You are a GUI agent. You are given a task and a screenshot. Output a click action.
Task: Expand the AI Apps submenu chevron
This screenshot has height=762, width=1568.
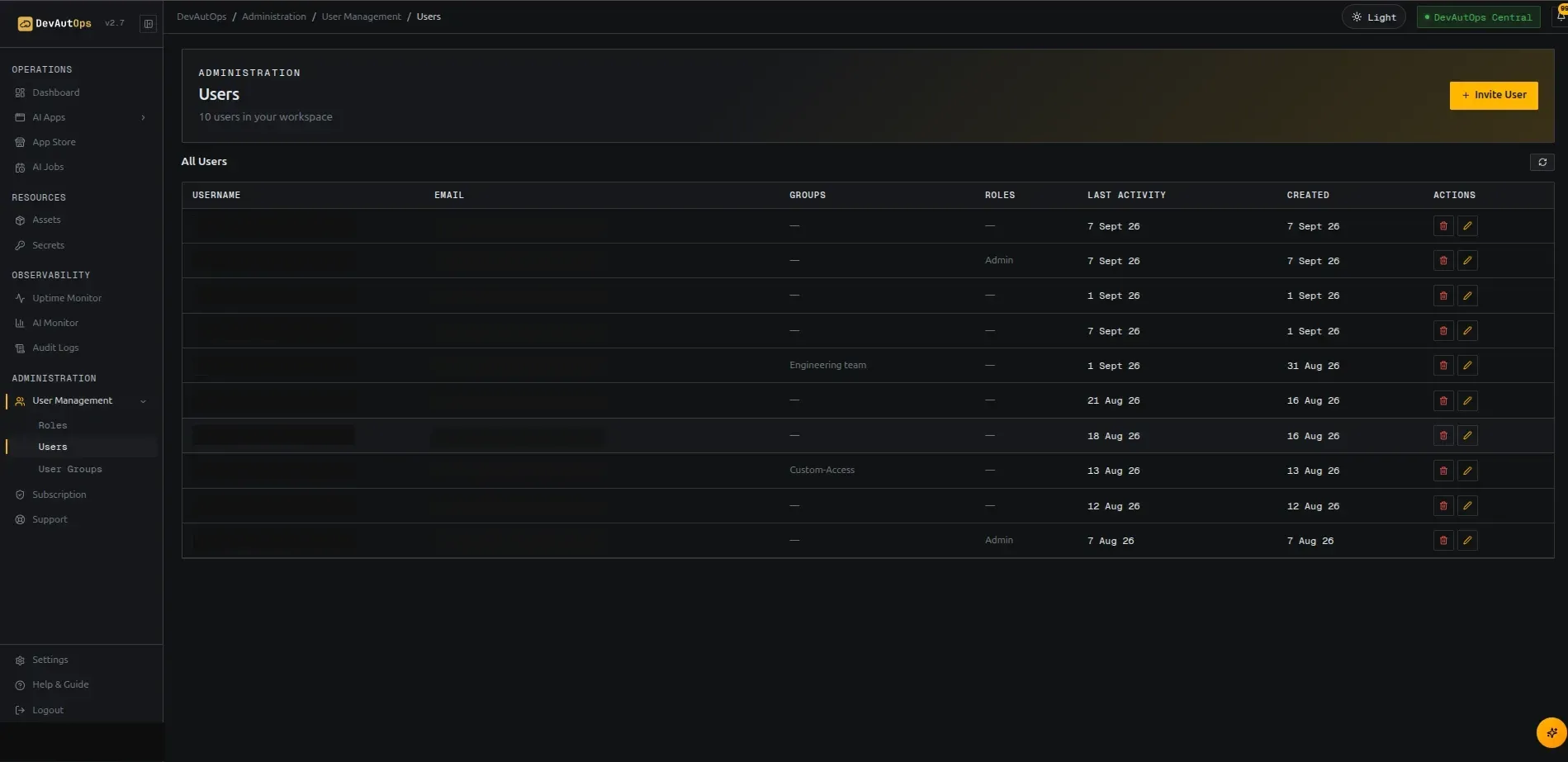pyautogui.click(x=143, y=118)
